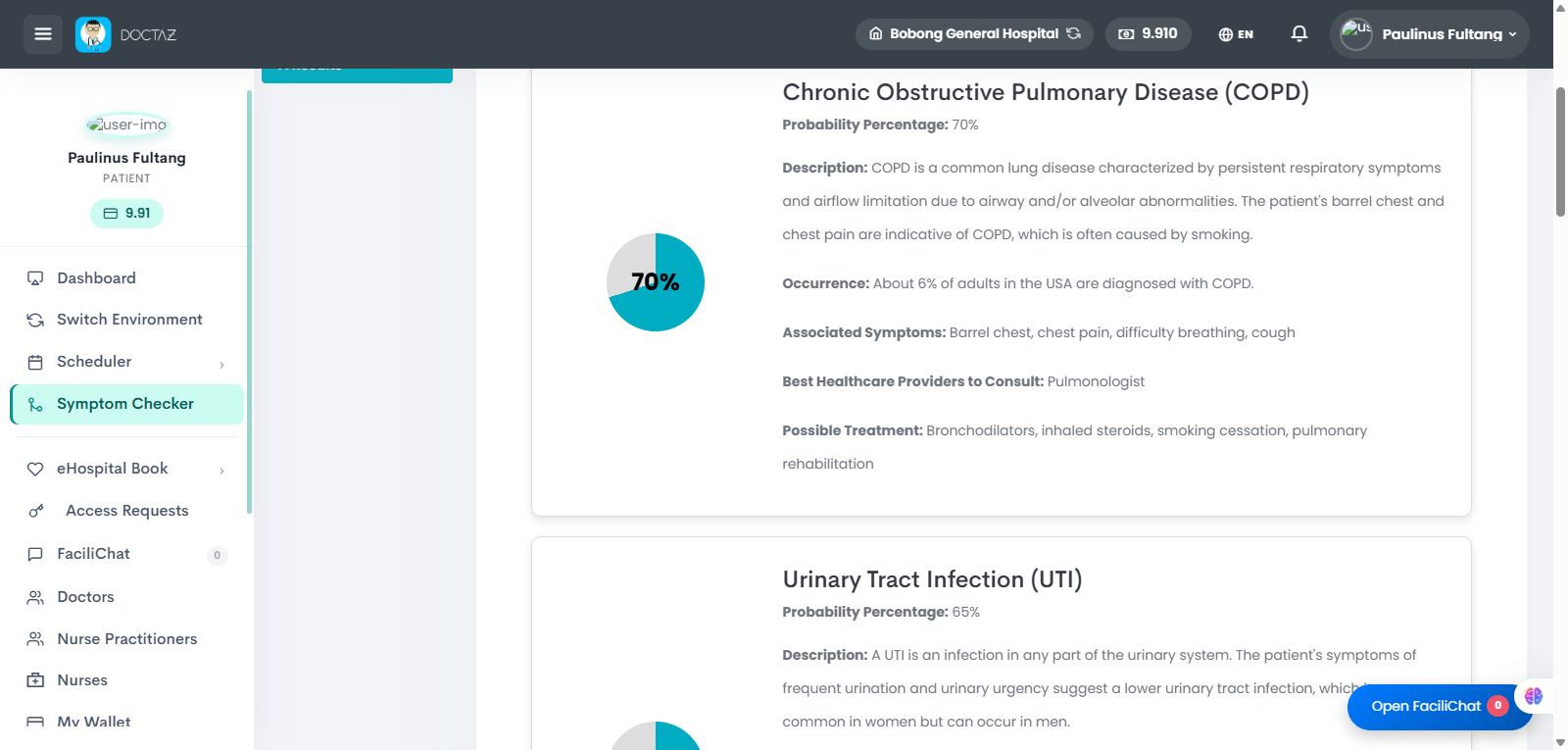Click the FaciliChat message icon
Viewport: 1568px width, 750px height.
point(35,554)
